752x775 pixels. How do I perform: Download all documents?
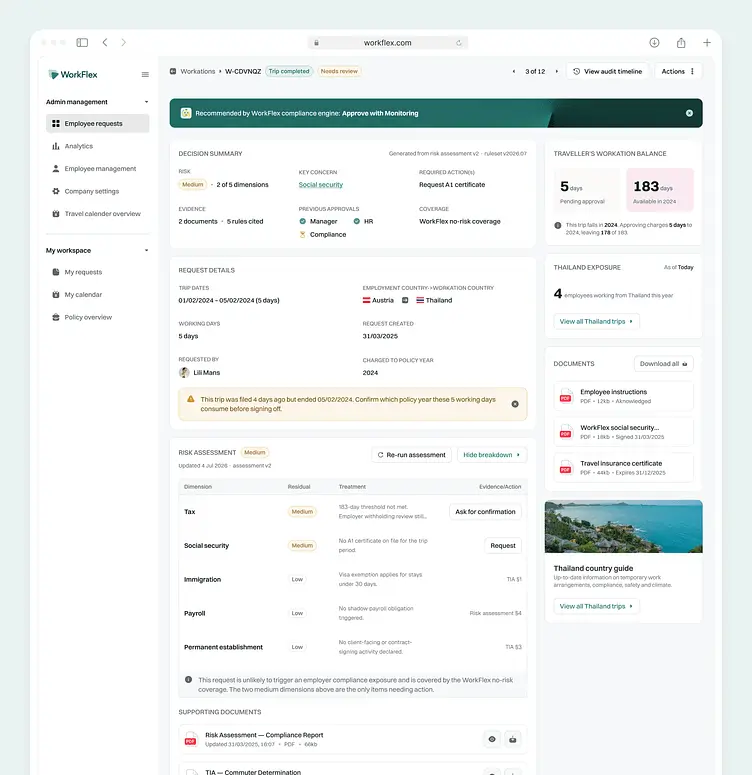tap(664, 364)
